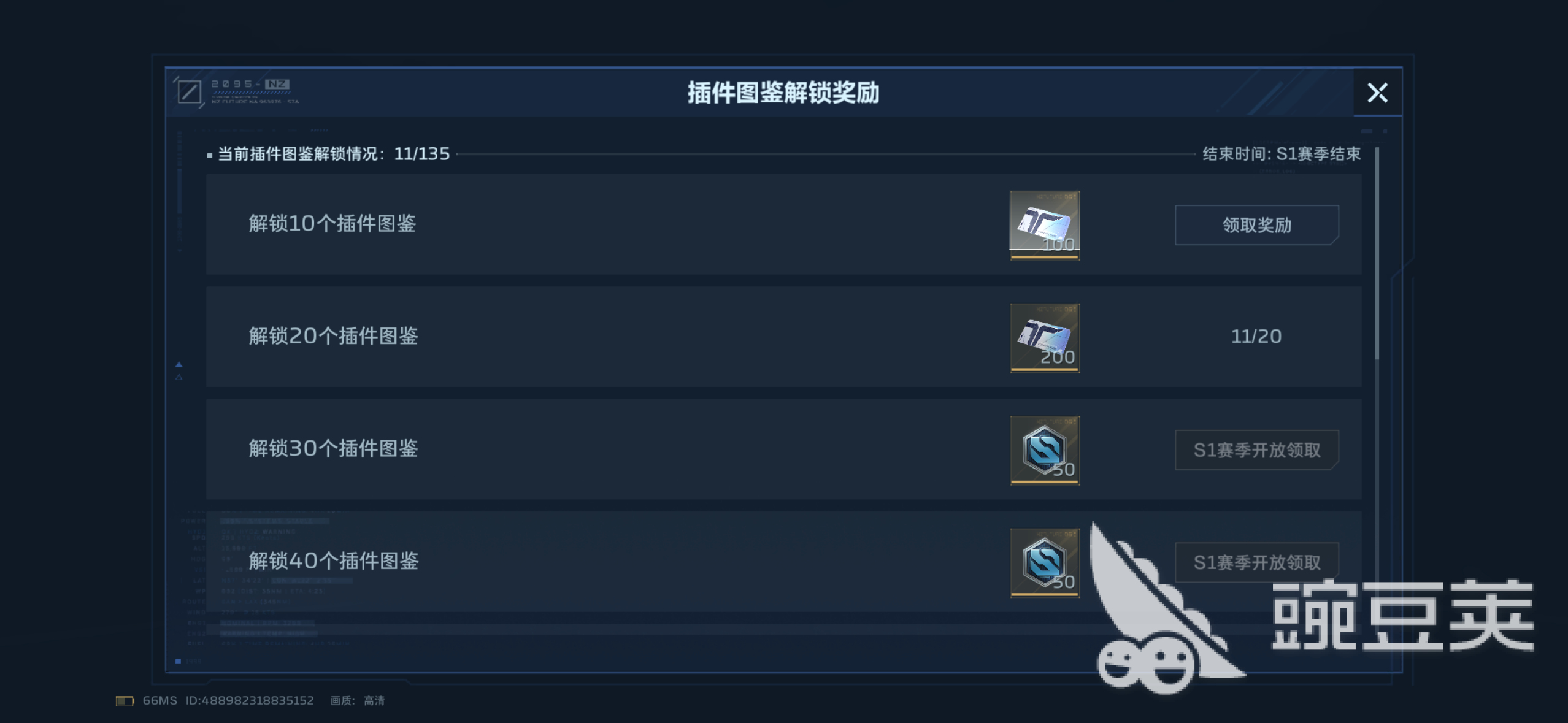The image size is (1568, 723).
Task: Tap the 50 hexagon token in the 30-plugin row
Action: 1045,450
